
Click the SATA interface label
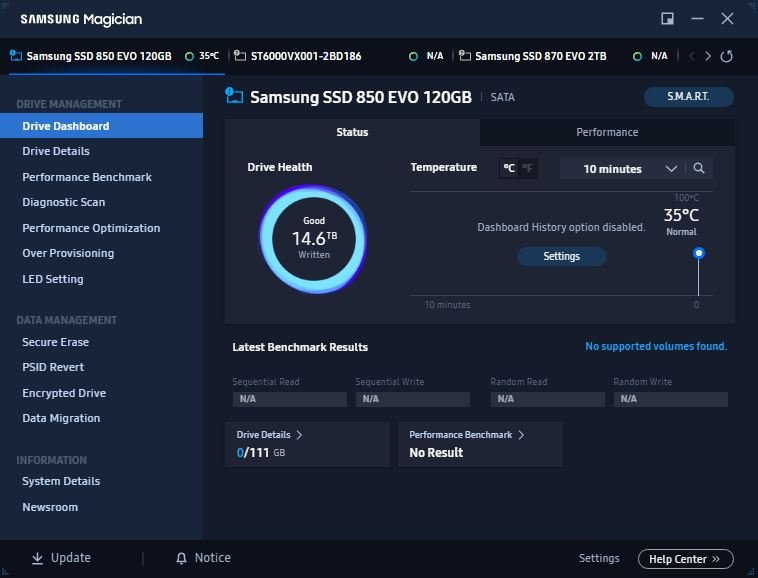tap(502, 97)
